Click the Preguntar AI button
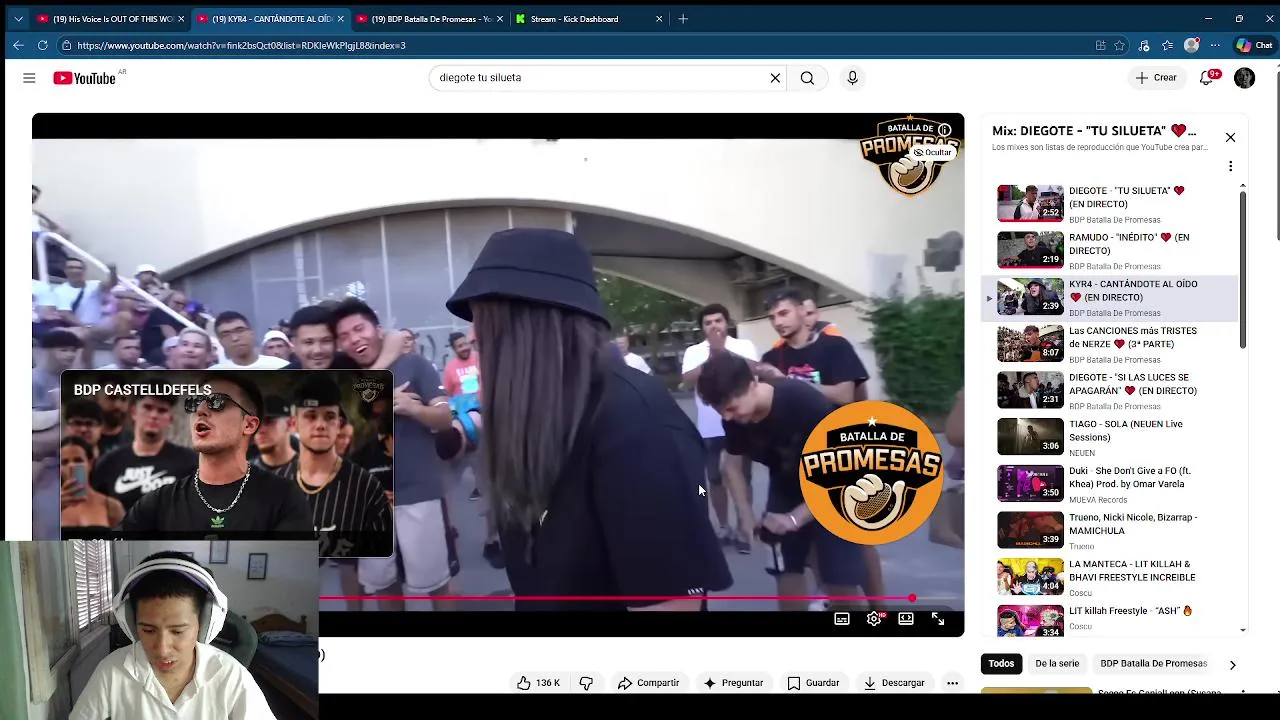 coord(733,683)
